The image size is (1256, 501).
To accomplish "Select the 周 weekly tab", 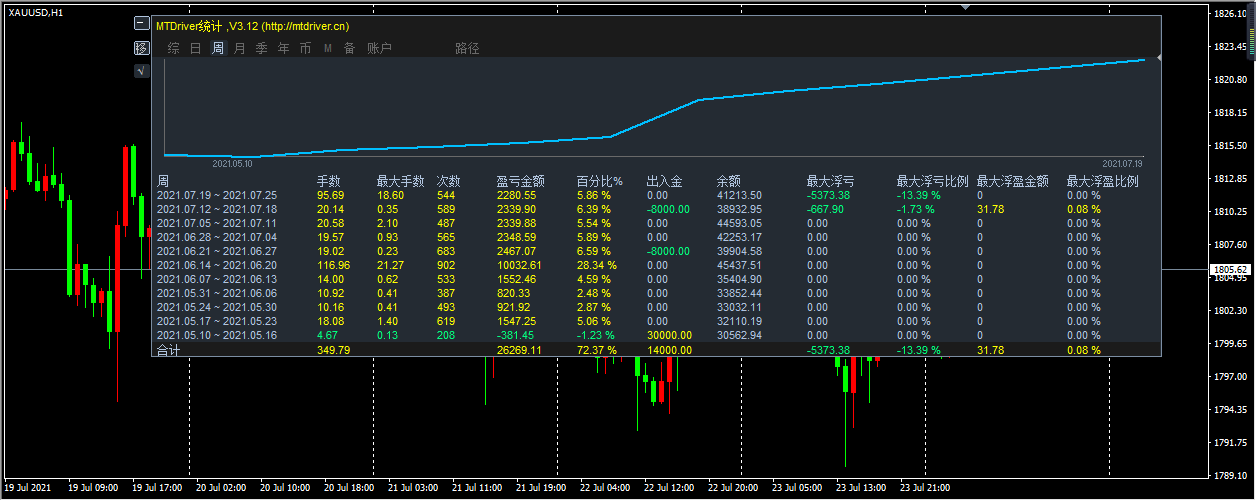I will coord(218,48).
